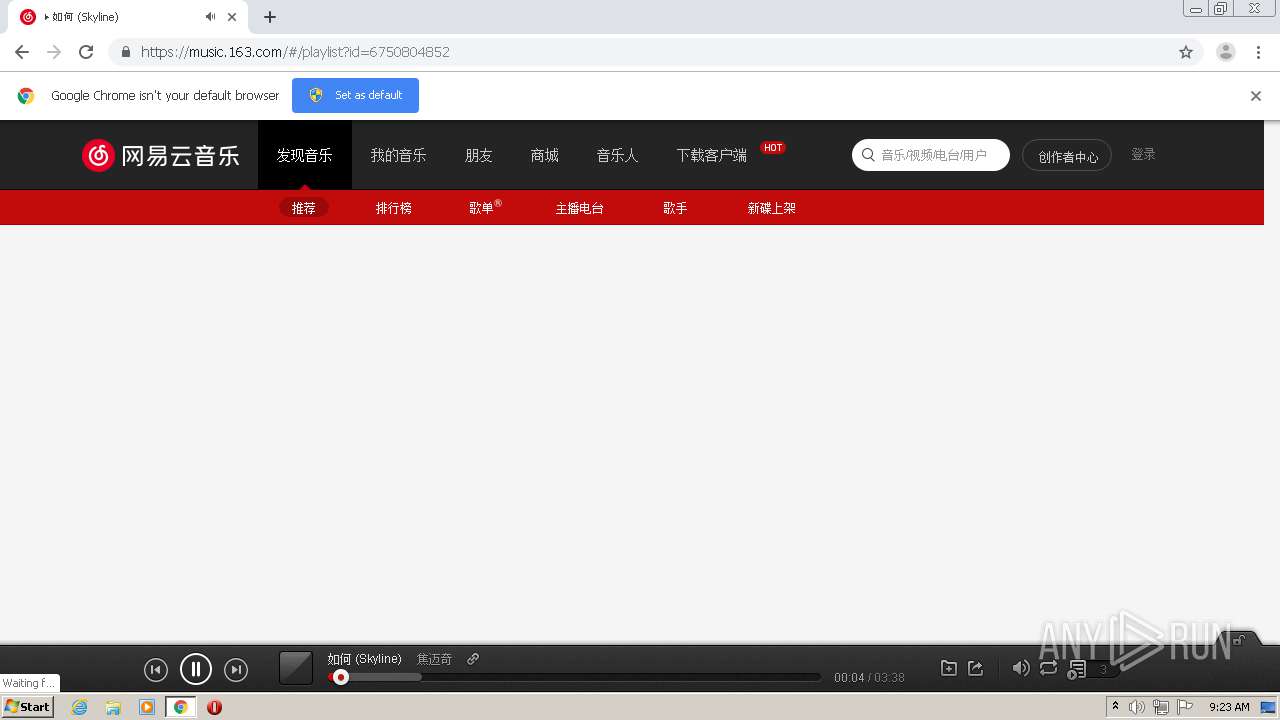The width and height of the screenshot is (1280, 720).
Task: Open the network tray icon
Action: 1161,707
